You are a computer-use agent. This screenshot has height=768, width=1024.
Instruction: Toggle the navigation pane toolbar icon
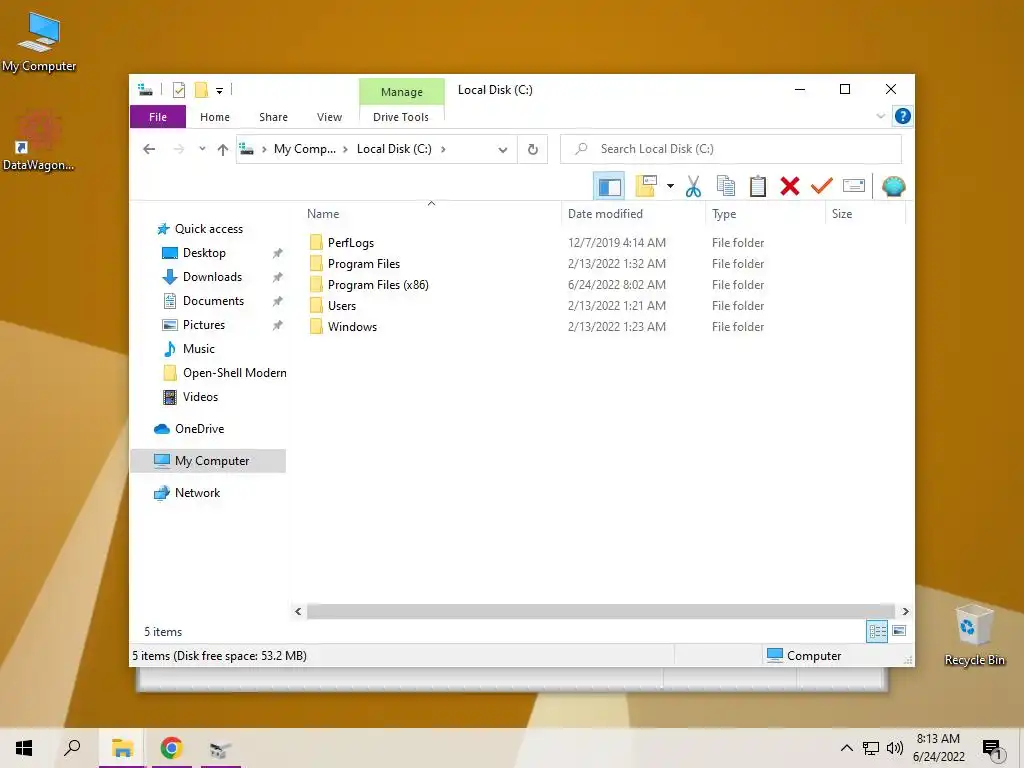click(x=609, y=187)
